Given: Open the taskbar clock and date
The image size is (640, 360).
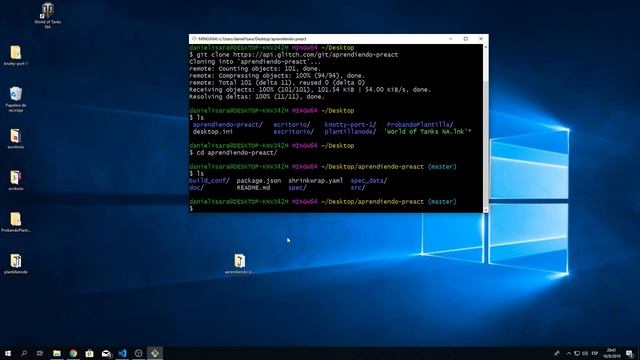Looking at the screenshot, I should (x=611, y=353).
